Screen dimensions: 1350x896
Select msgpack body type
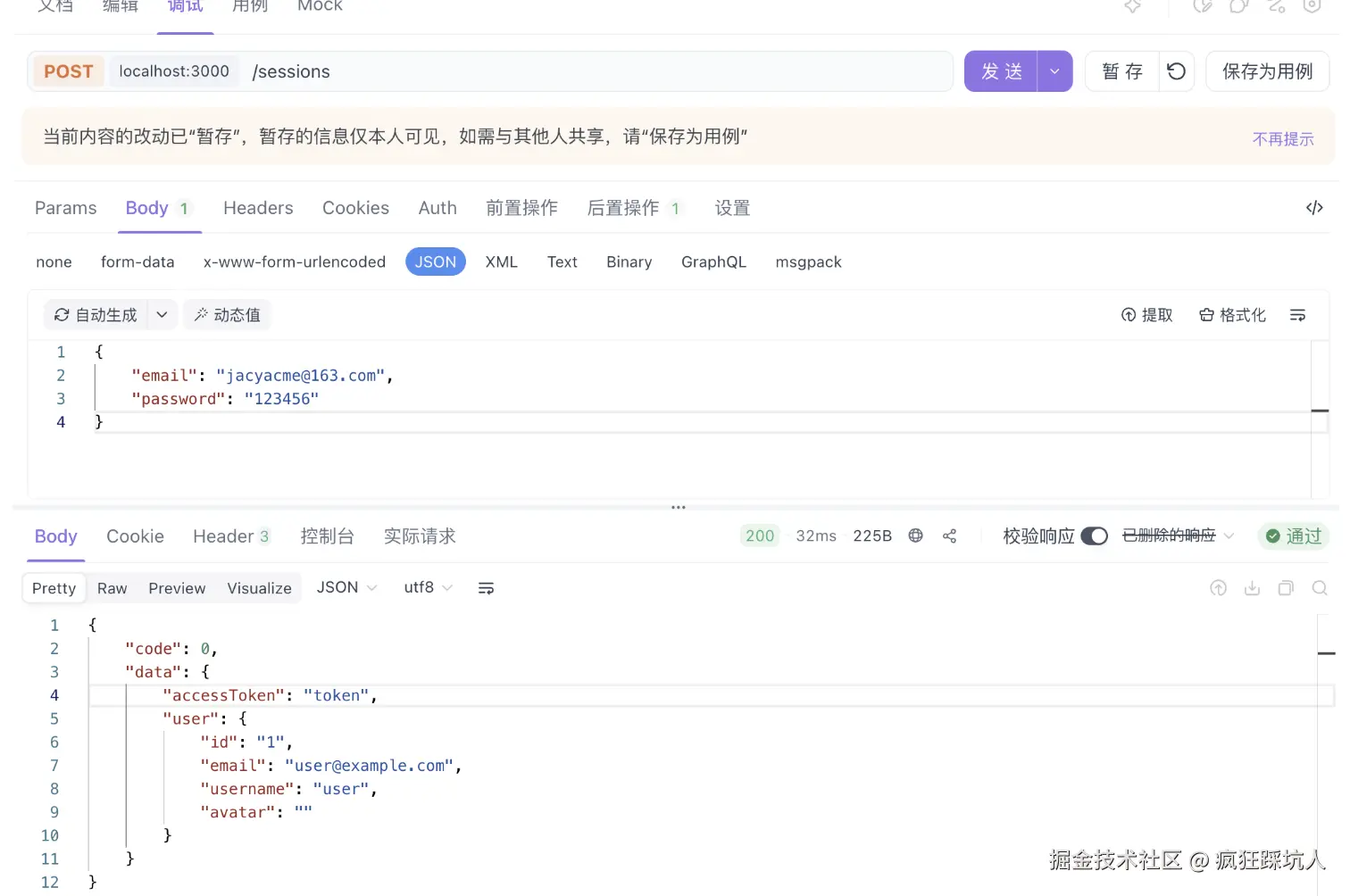(x=808, y=261)
